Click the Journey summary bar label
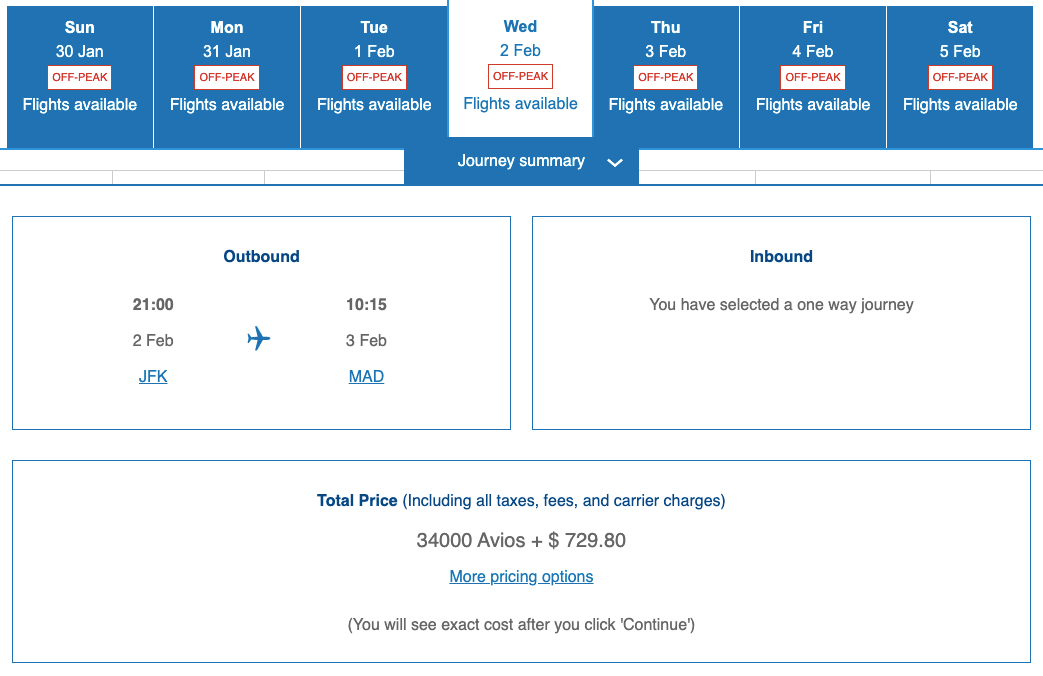The height and width of the screenshot is (676, 1043). [x=521, y=161]
